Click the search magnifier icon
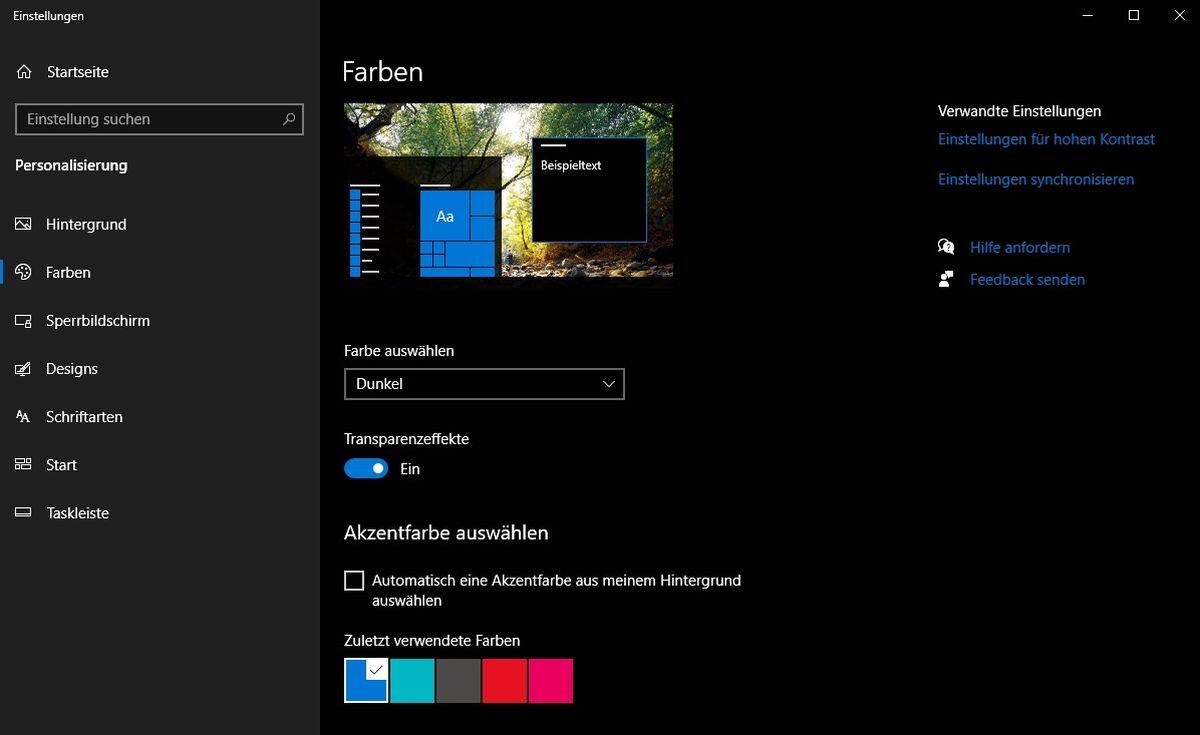The width and height of the screenshot is (1200, 735). point(289,119)
